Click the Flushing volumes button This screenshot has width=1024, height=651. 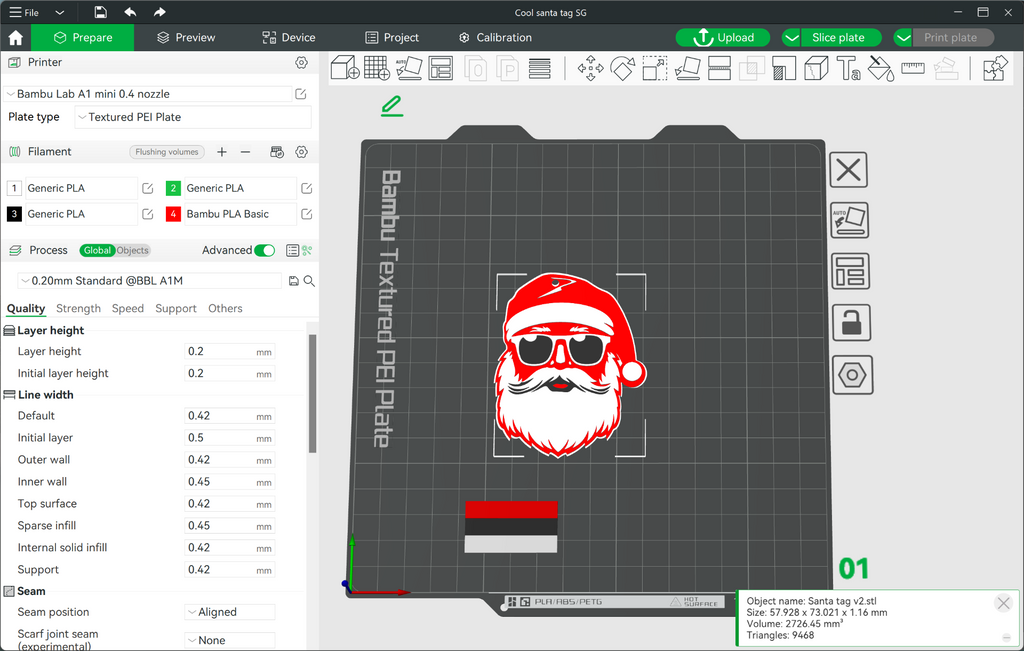[167, 152]
